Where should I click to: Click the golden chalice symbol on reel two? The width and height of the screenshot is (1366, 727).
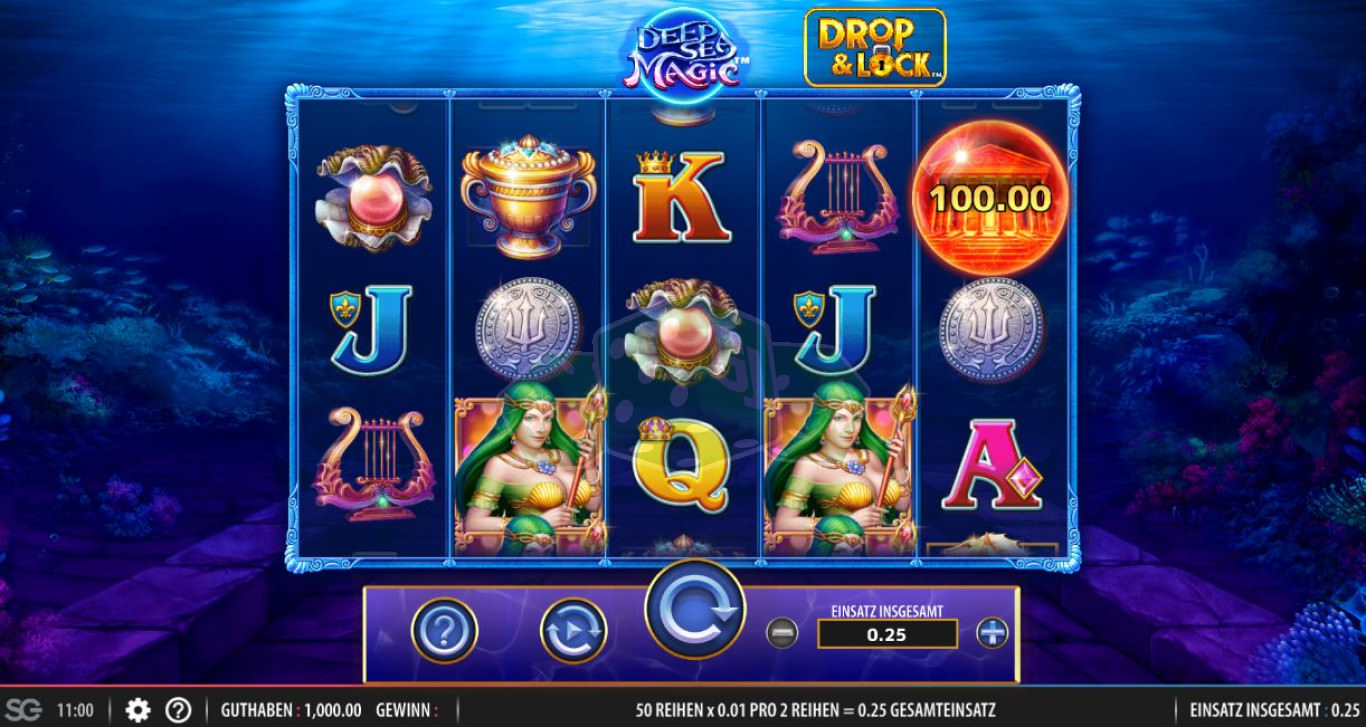pyautogui.click(x=528, y=196)
